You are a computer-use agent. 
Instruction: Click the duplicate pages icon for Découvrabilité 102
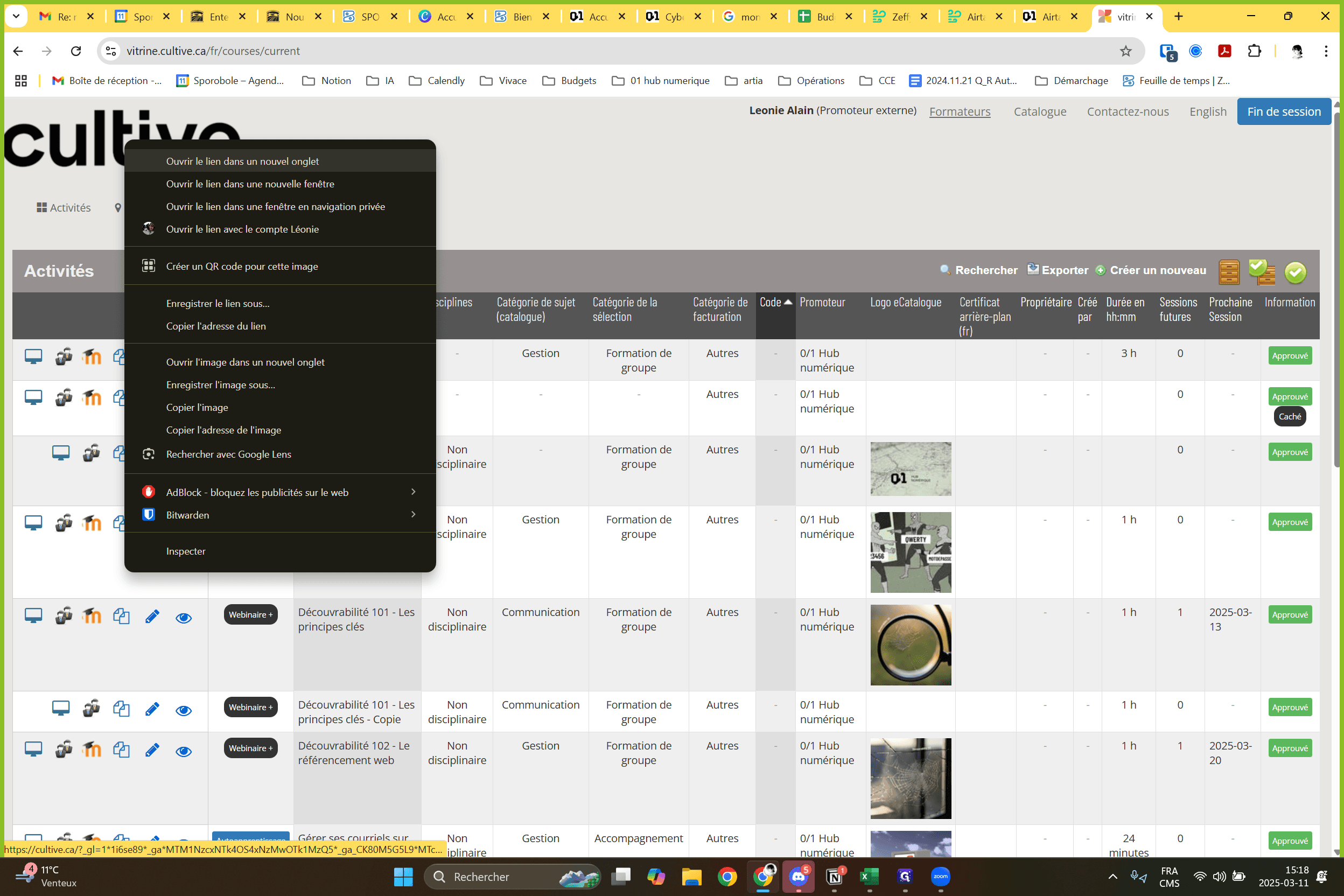[121, 749]
